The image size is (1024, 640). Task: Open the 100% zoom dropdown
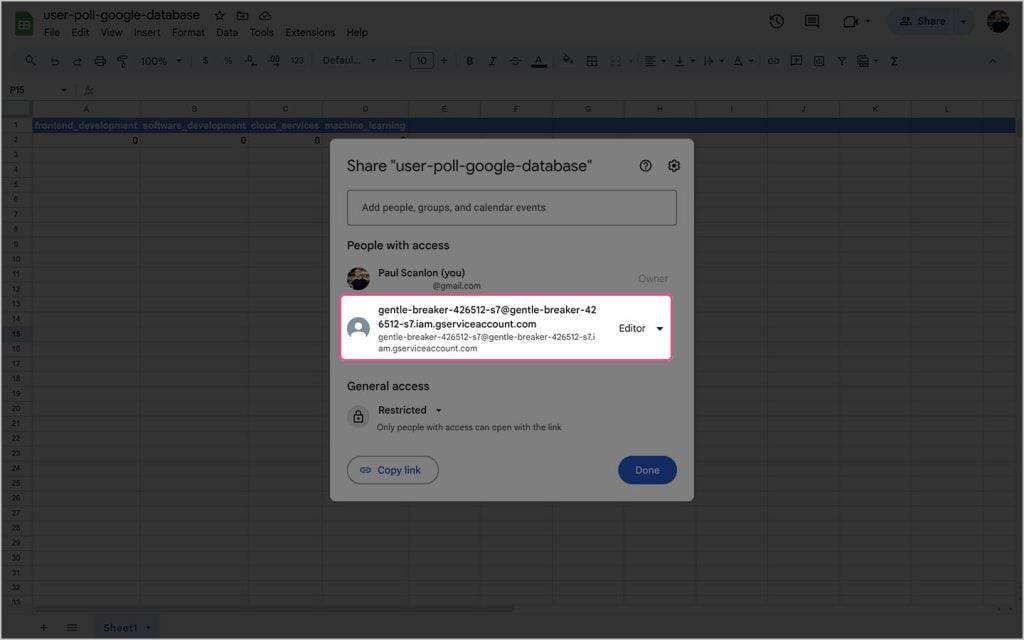[x=161, y=61]
